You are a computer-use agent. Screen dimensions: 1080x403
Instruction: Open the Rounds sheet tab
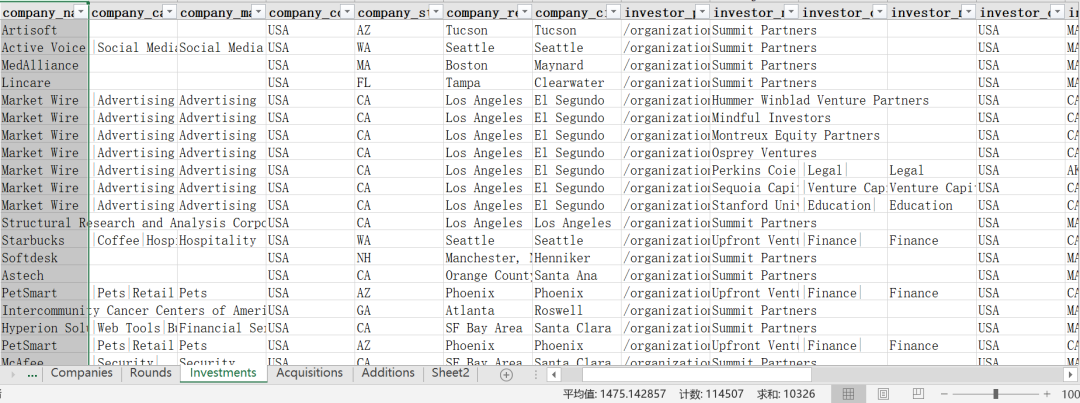point(150,373)
